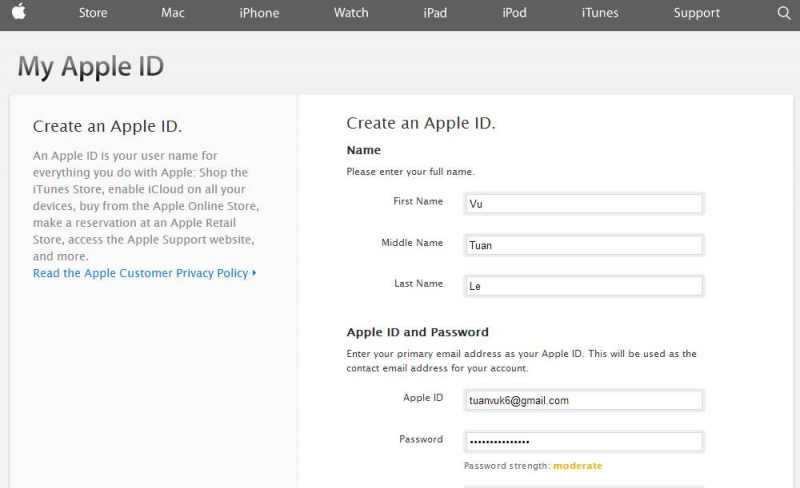Viewport: 800px width, 488px height.
Task: Open the Support nav item
Action: (x=696, y=13)
